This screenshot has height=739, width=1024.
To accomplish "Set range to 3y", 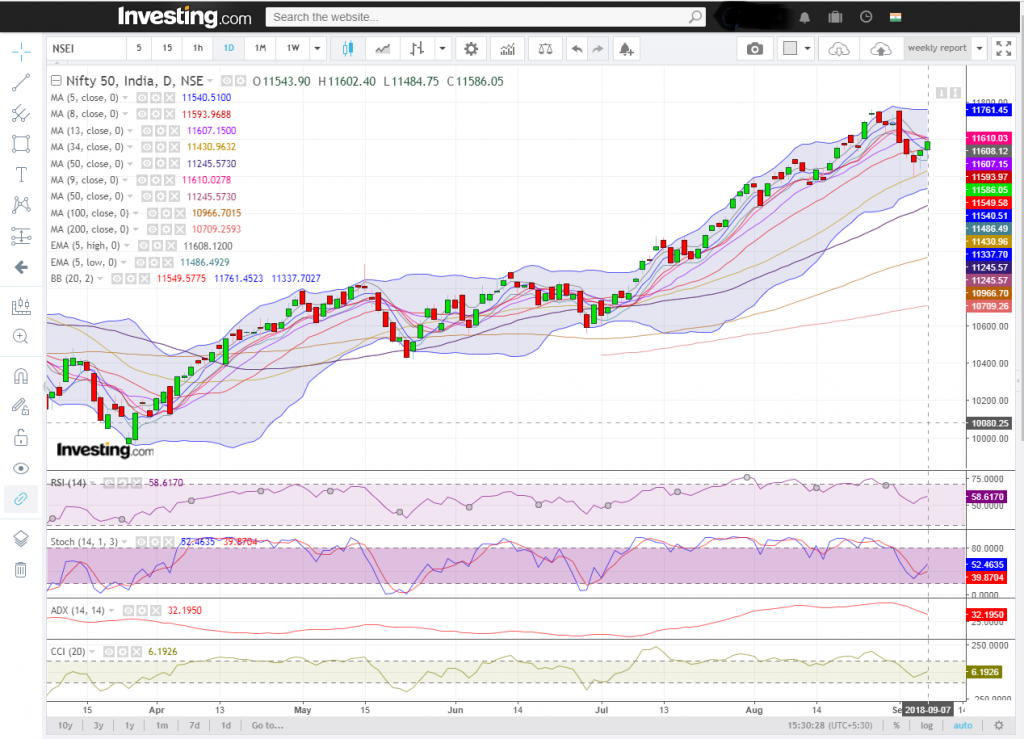I will (x=99, y=725).
